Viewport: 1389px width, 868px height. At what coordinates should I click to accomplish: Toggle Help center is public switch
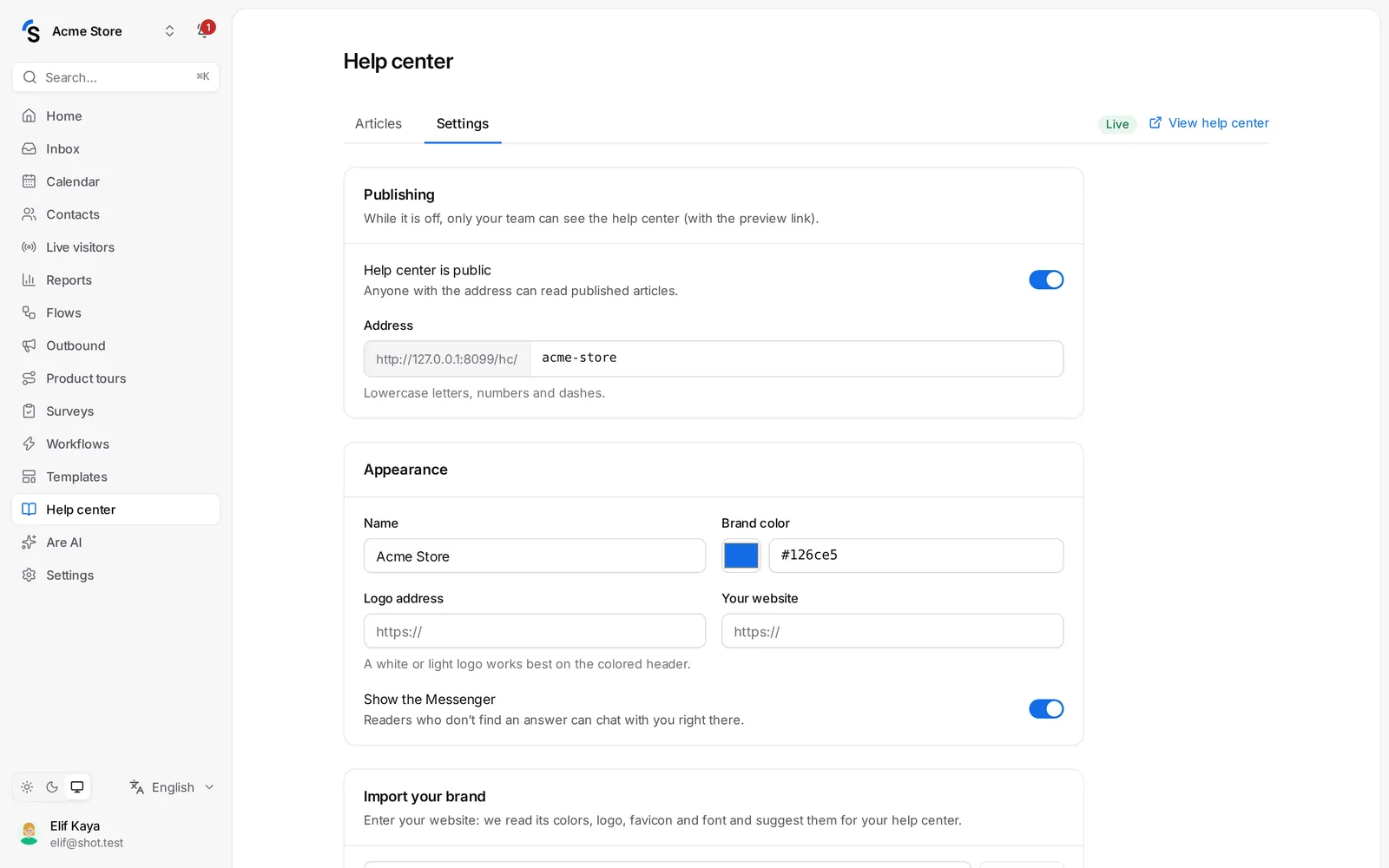[1046, 279]
